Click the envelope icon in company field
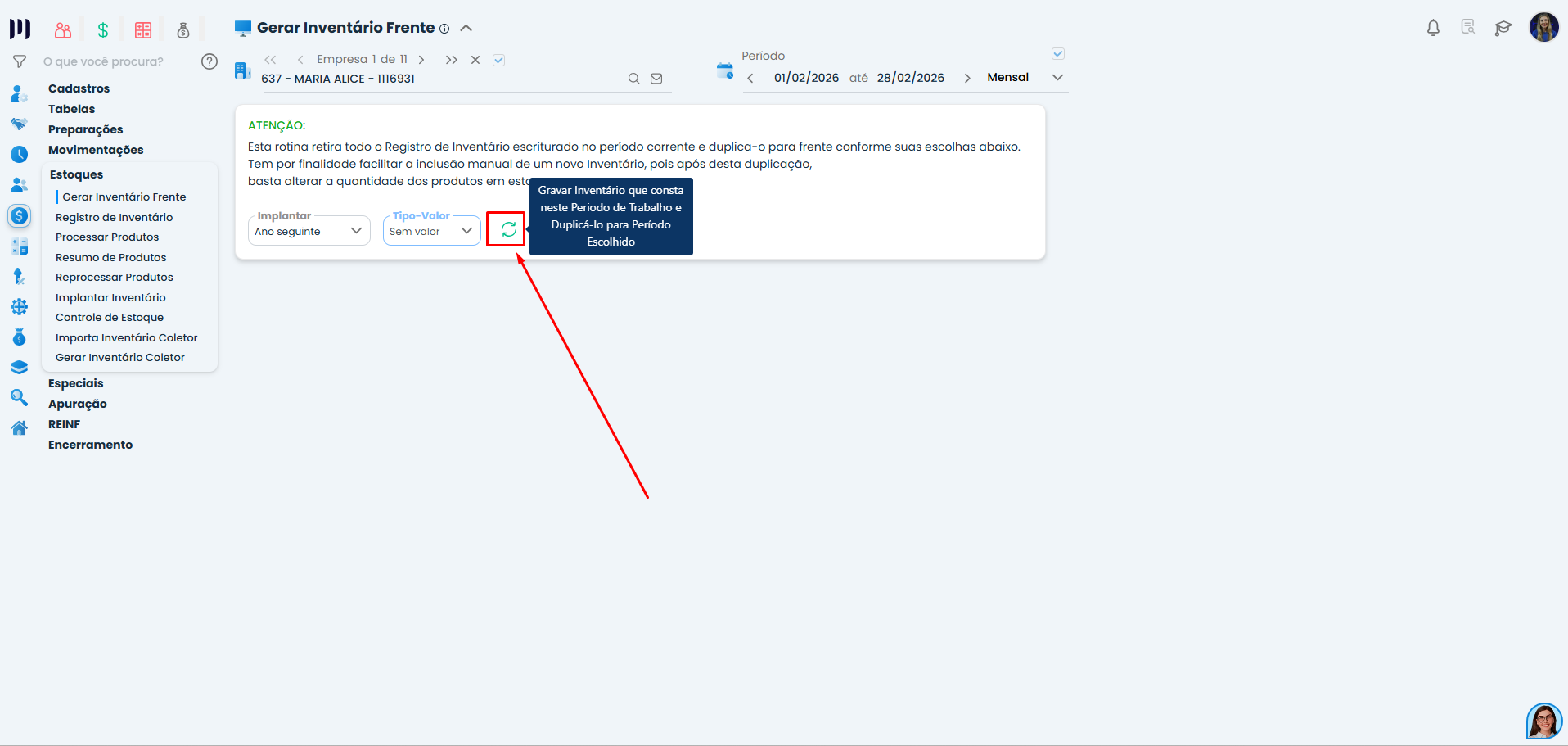Screen dimensions: 1568x746 (x=656, y=79)
